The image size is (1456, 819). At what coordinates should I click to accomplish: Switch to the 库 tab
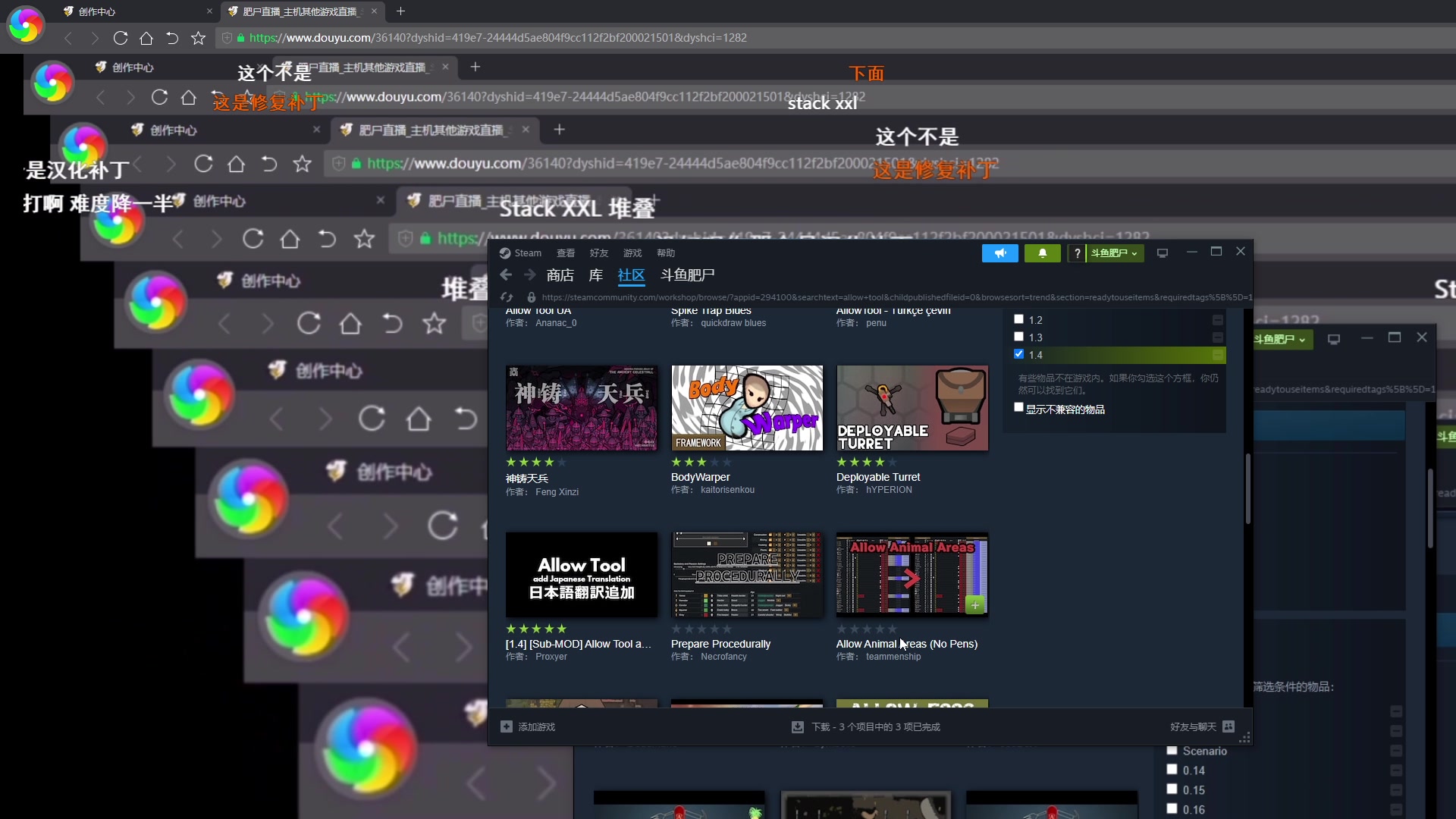(x=596, y=275)
